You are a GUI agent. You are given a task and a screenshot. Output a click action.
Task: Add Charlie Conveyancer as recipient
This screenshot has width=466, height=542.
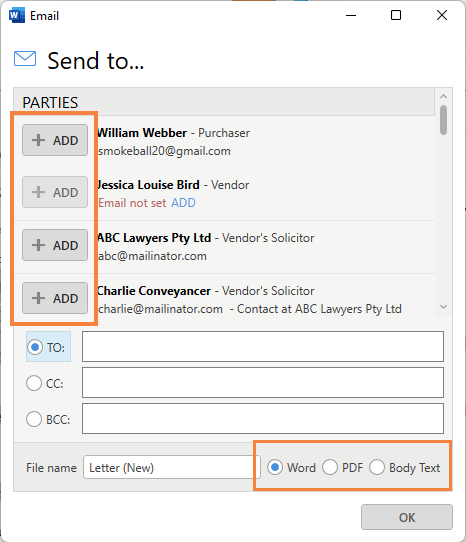tap(55, 298)
